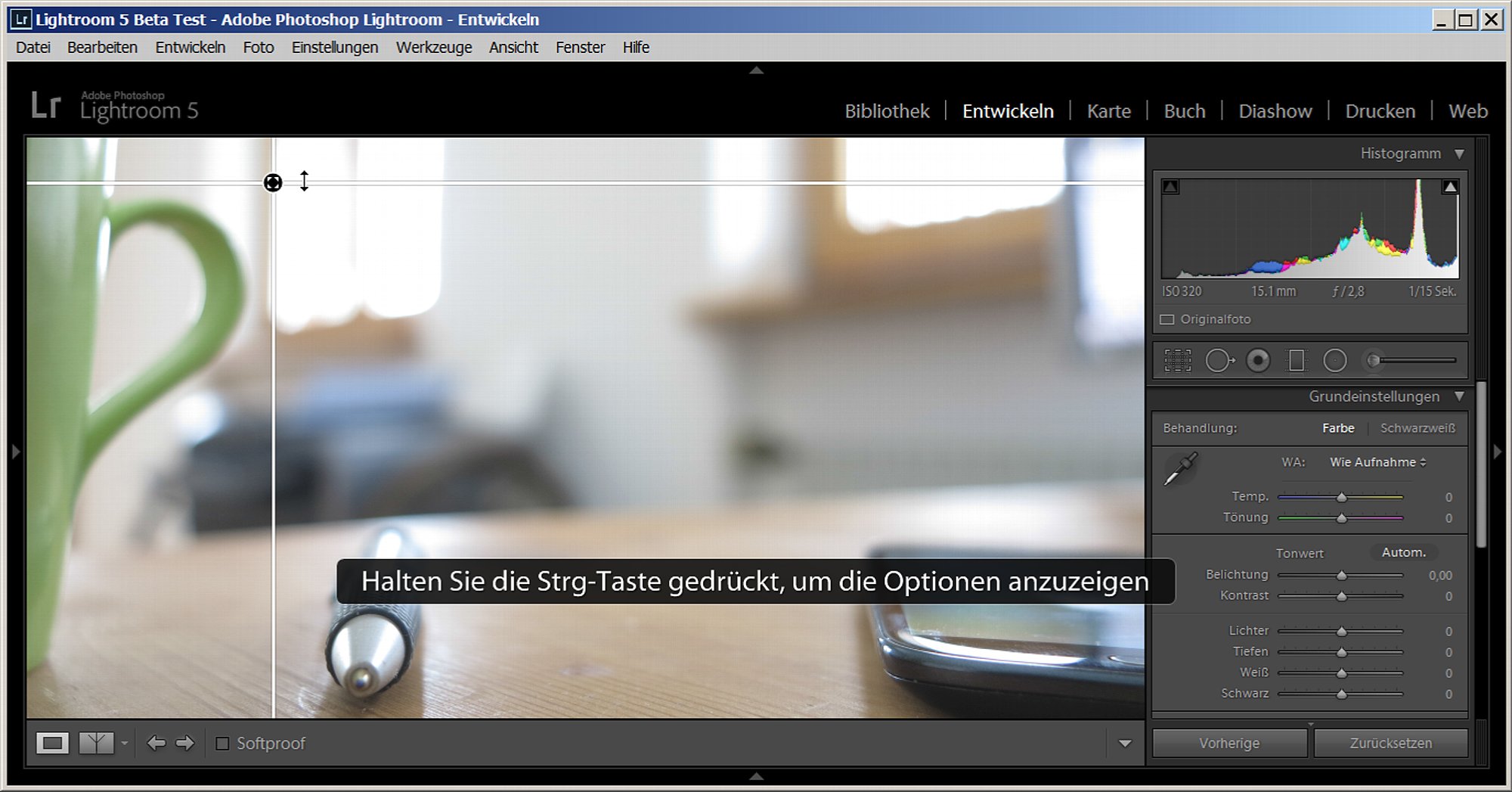
Task: Open the Foto menu
Action: pyautogui.click(x=259, y=48)
